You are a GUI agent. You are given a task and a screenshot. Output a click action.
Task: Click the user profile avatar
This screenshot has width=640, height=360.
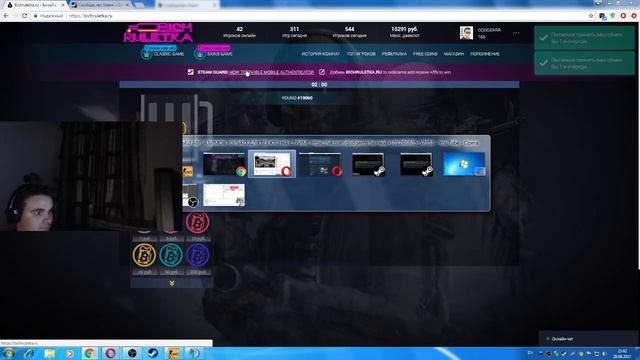point(466,33)
